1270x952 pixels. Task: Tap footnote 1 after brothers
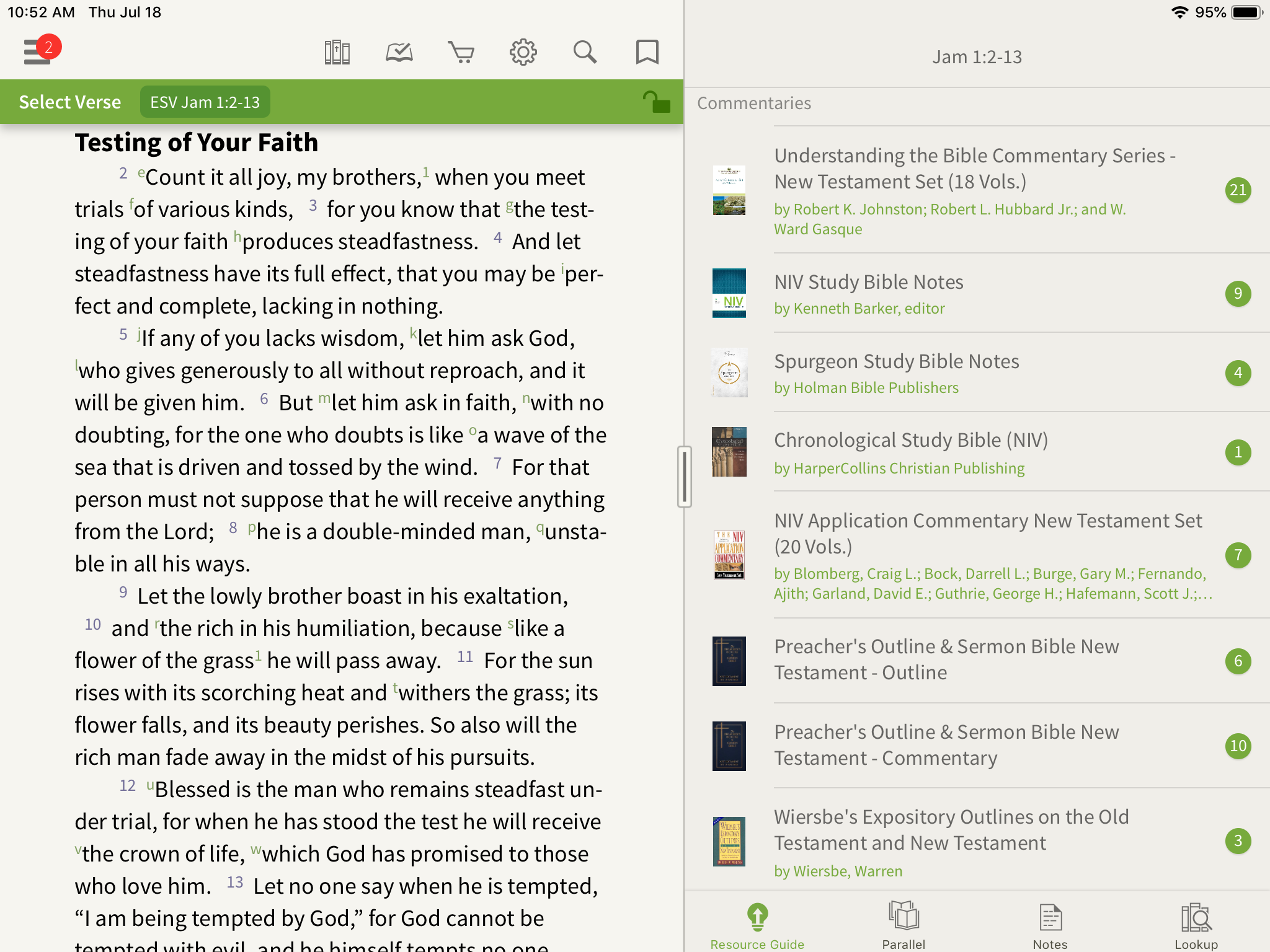[x=426, y=172]
